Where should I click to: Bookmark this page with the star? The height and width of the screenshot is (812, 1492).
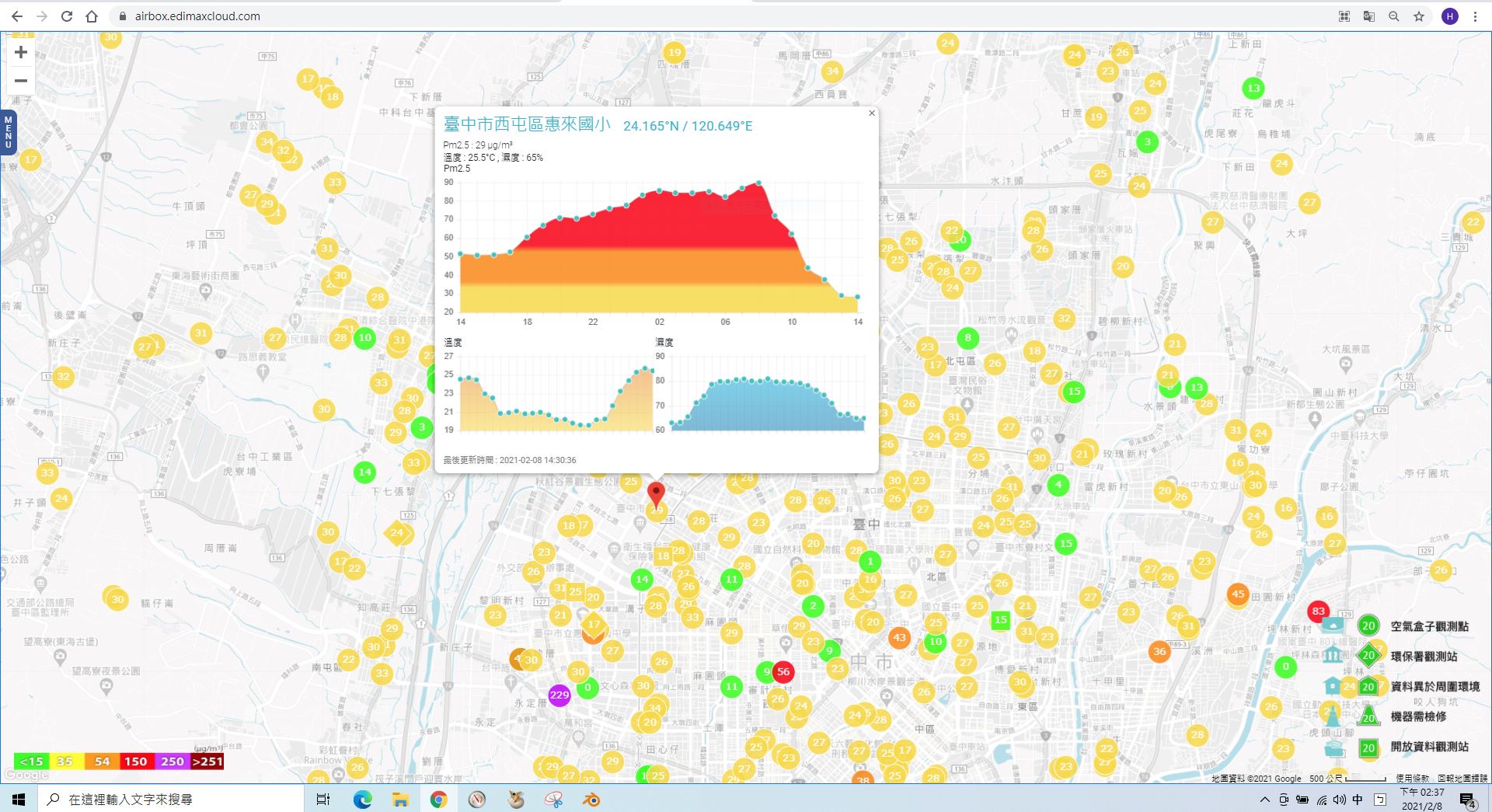(x=1419, y=16)
